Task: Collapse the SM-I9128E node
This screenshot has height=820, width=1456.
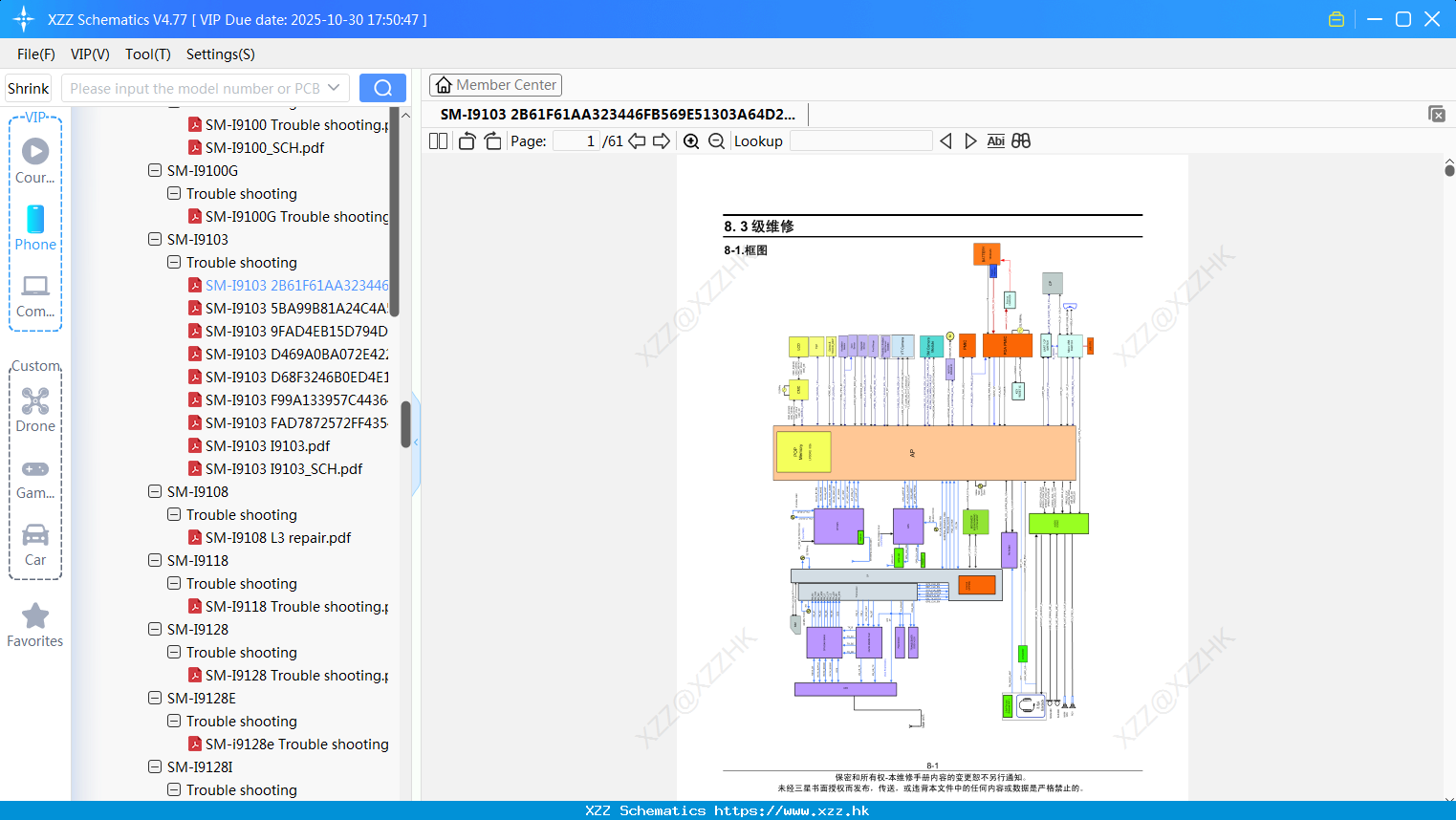Action: (155, 698)
